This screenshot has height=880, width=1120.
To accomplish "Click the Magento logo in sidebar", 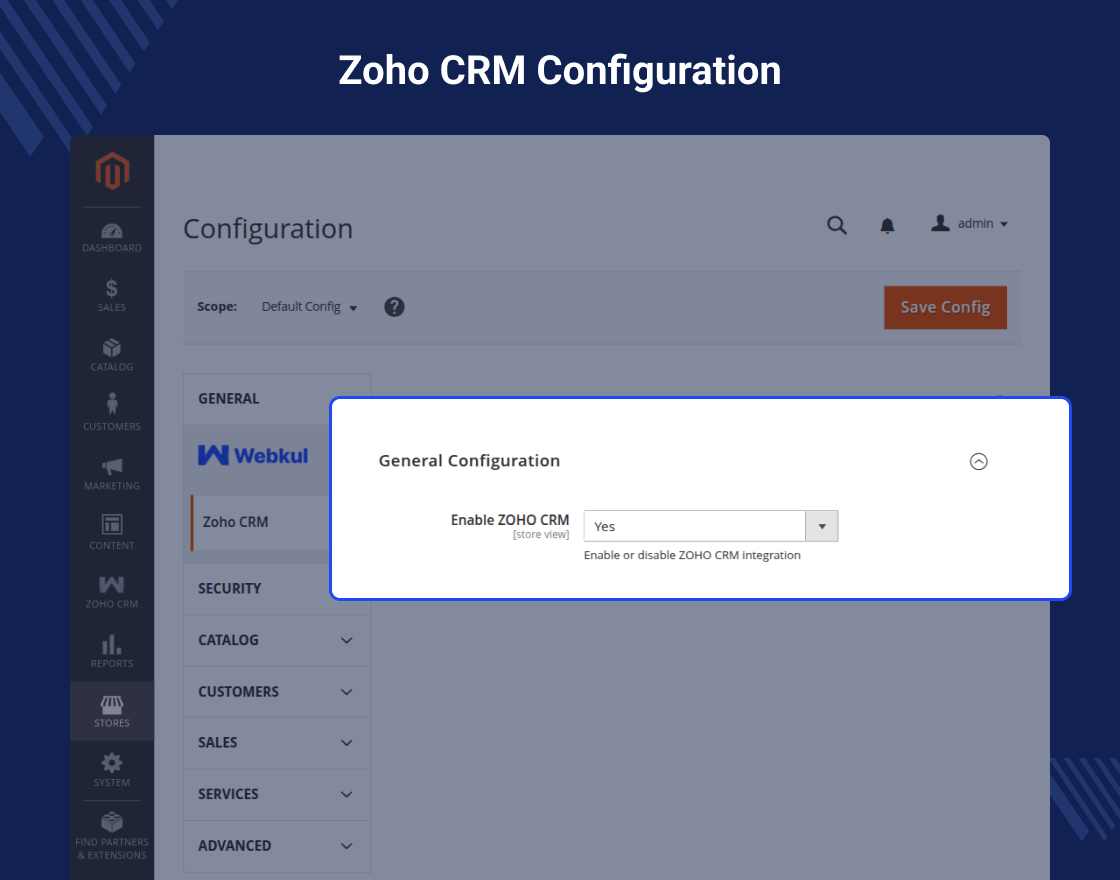I will click(112, 171).
